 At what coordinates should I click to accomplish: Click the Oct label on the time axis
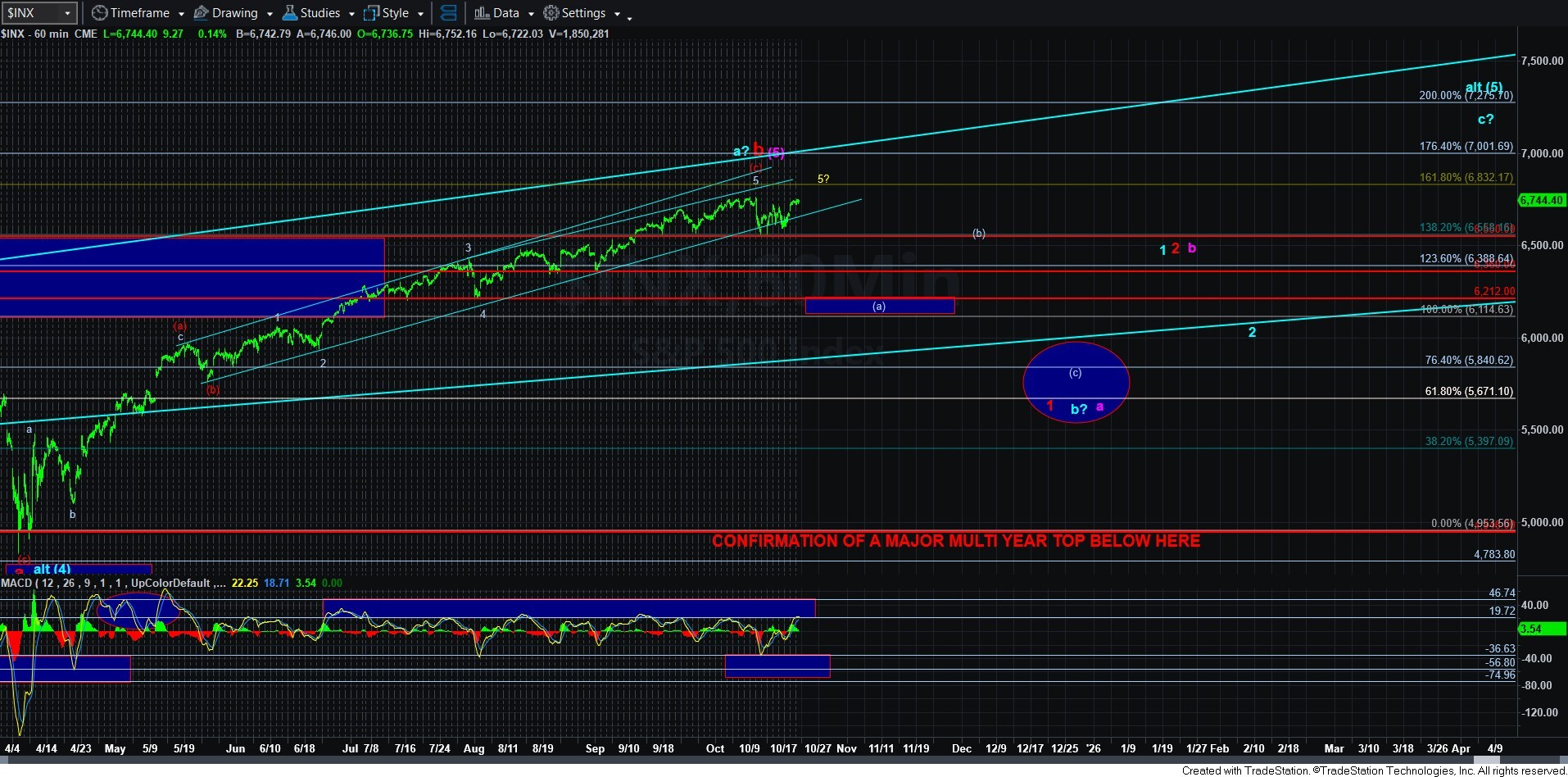[x=714, y=748]
